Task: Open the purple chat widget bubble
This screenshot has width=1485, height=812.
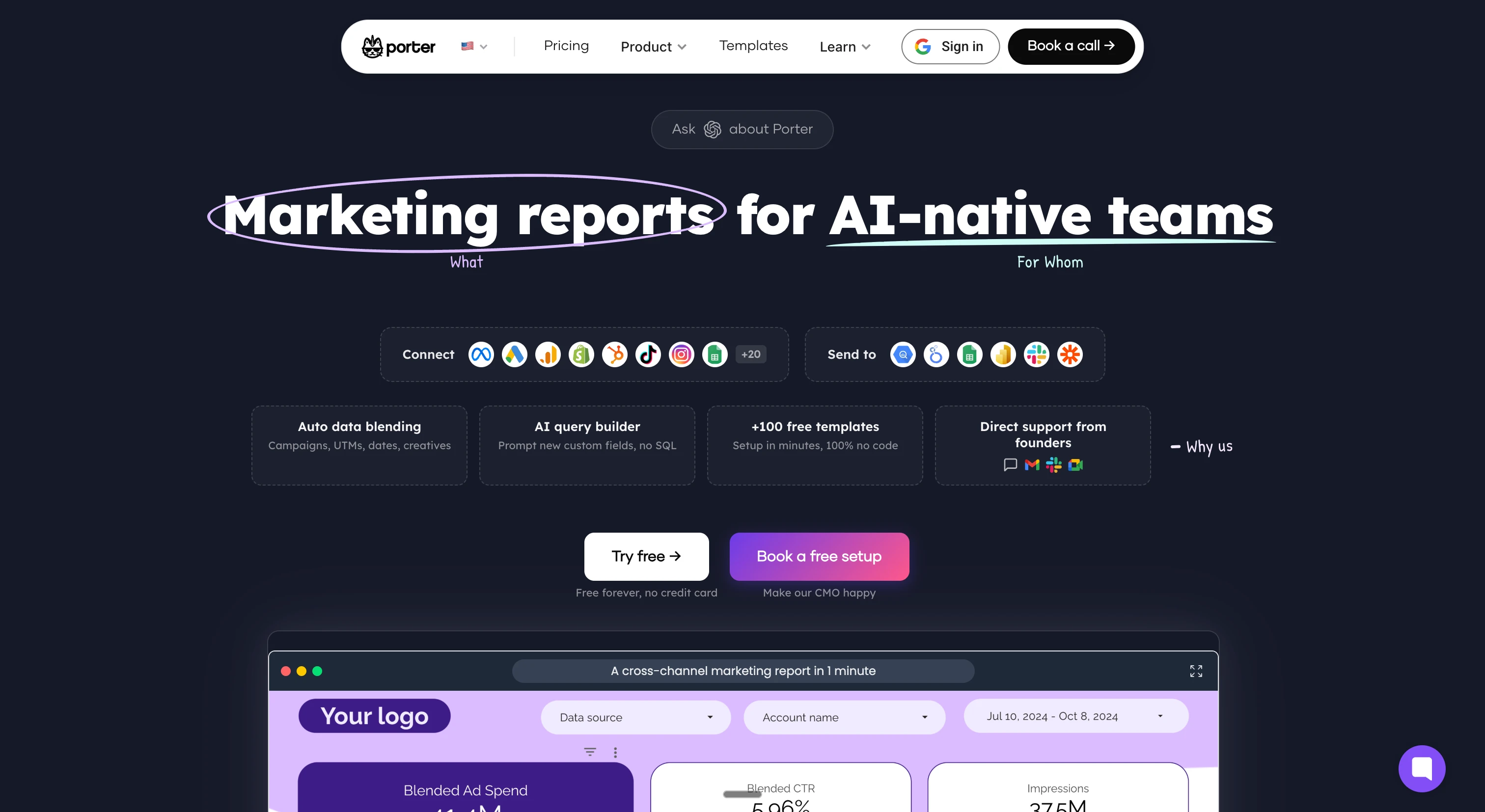Action: [1421, 768]
